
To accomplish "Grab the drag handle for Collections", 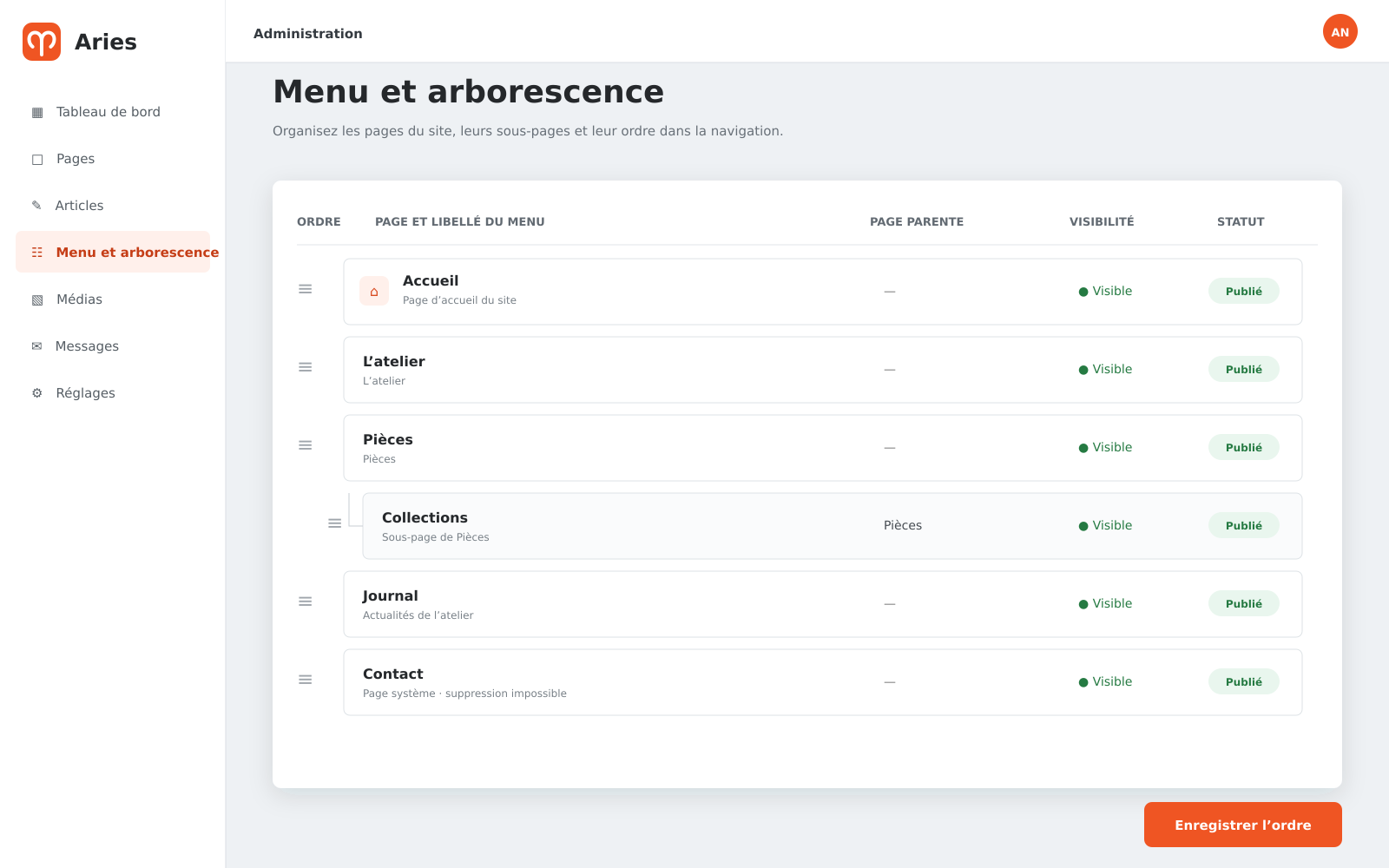I will coord(335,523).
